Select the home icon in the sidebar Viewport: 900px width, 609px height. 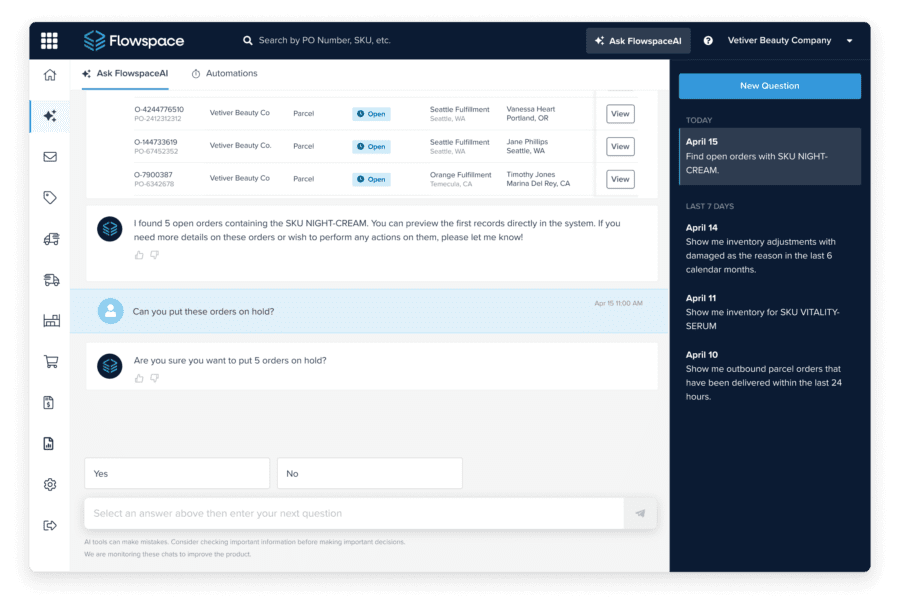click(x=49, y=73)
